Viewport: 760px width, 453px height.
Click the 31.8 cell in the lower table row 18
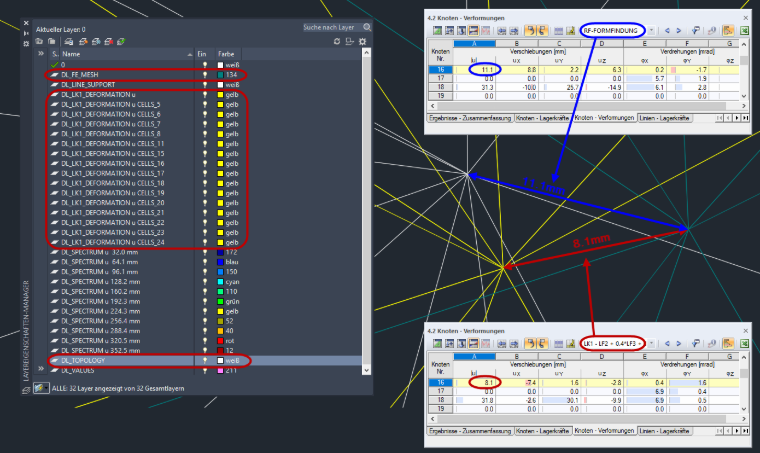click(x=474, y=400)
